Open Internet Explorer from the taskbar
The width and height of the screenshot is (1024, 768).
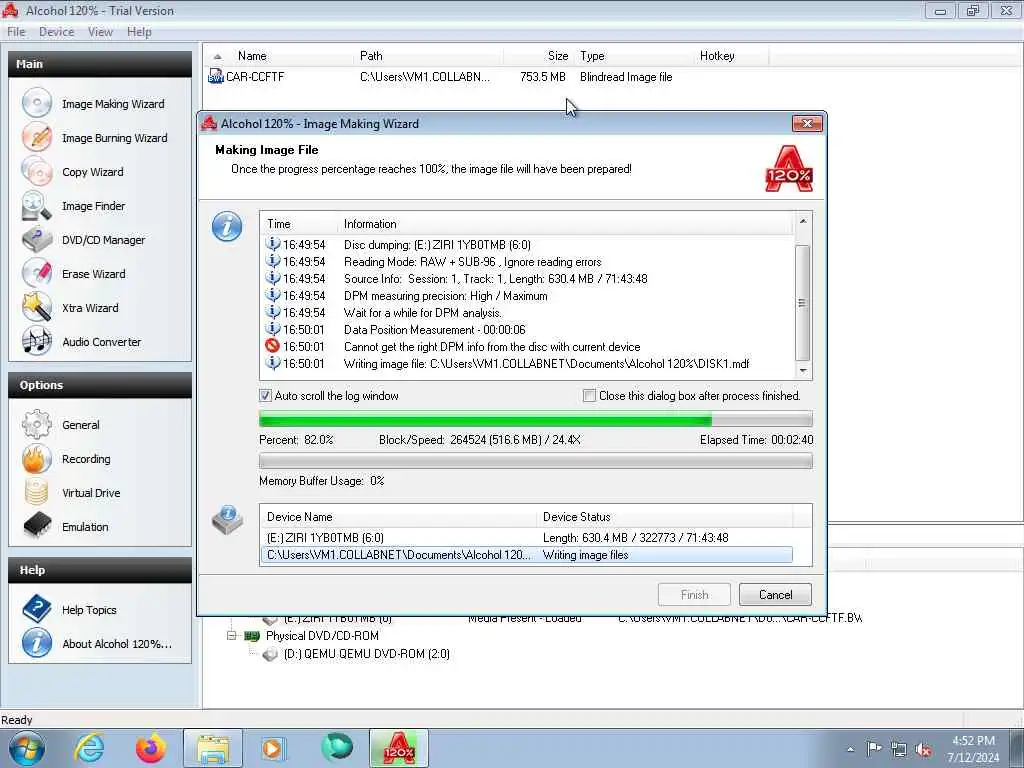[89, 748]
